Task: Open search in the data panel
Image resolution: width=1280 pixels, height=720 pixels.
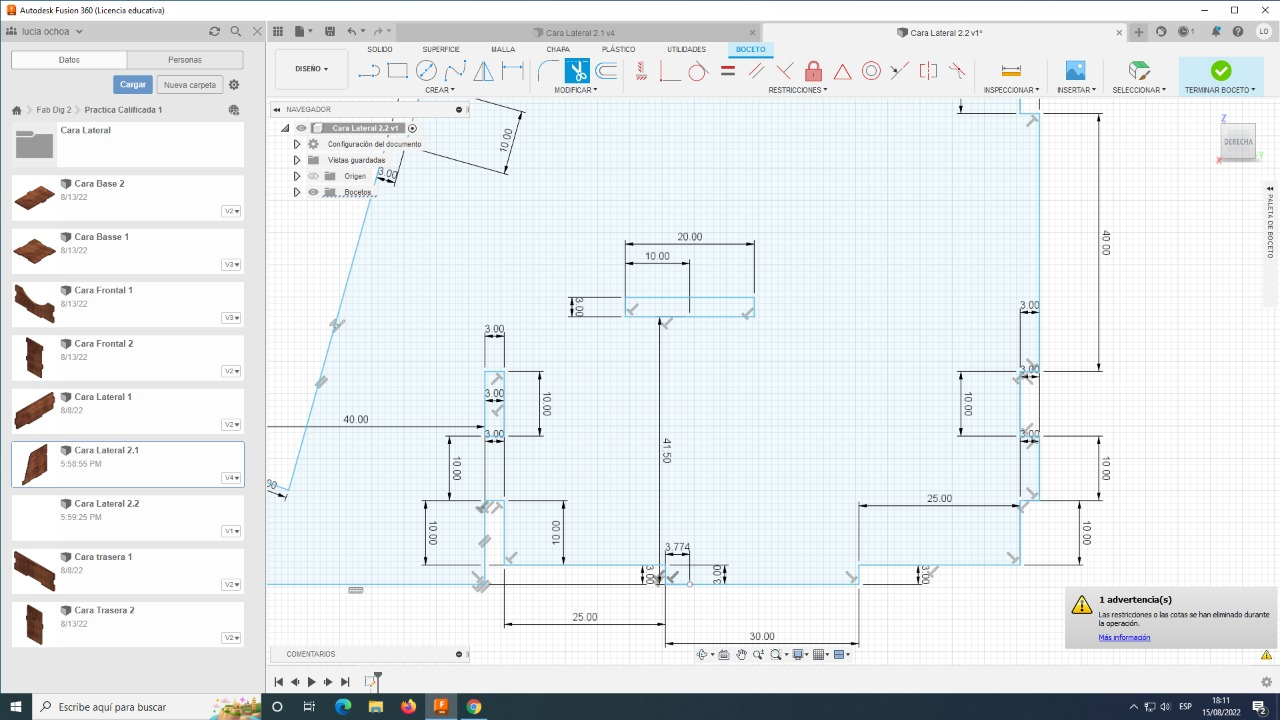Action: [x=236, y=32]
